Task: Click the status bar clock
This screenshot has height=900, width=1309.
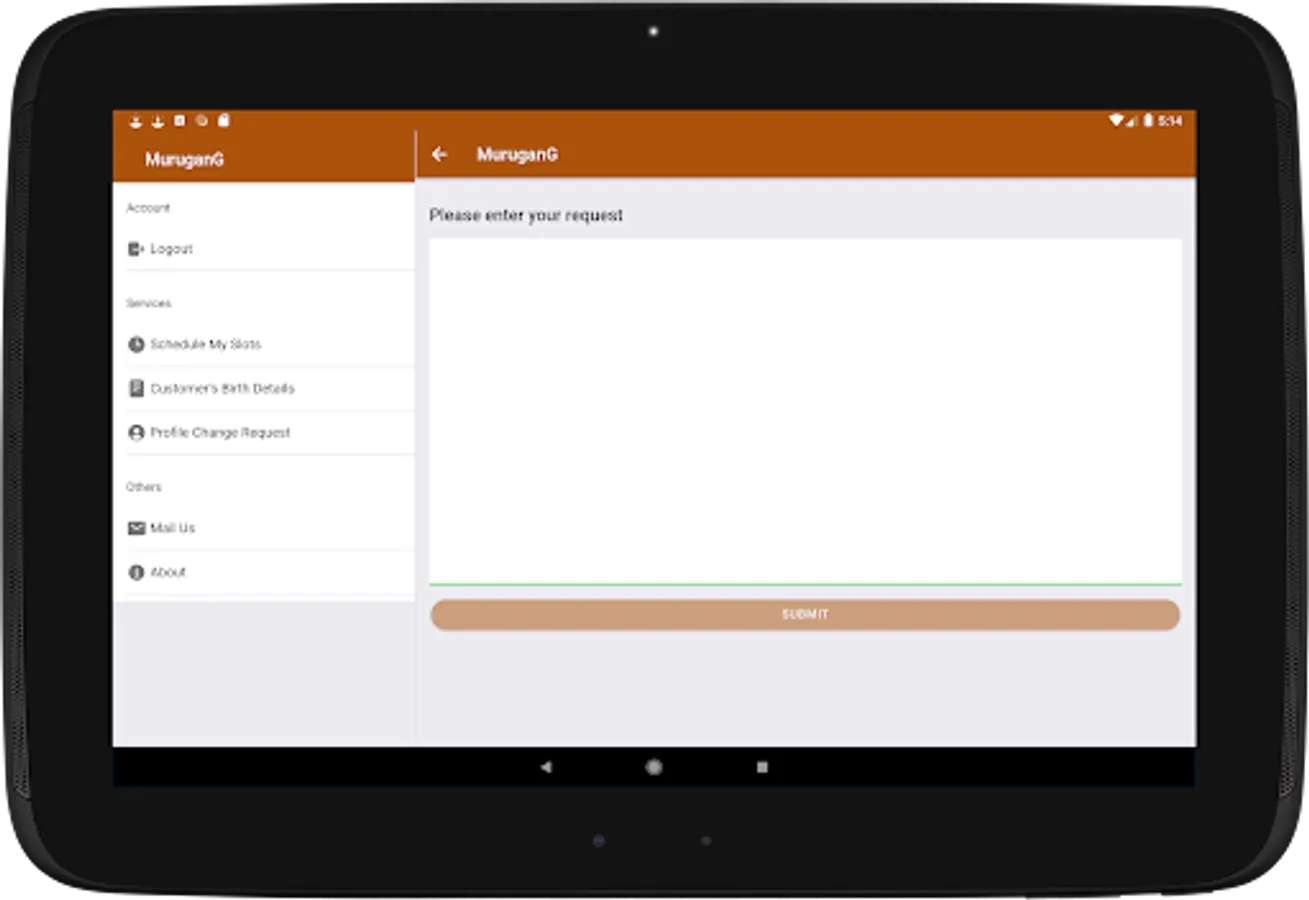Action: coord(1170,120)
